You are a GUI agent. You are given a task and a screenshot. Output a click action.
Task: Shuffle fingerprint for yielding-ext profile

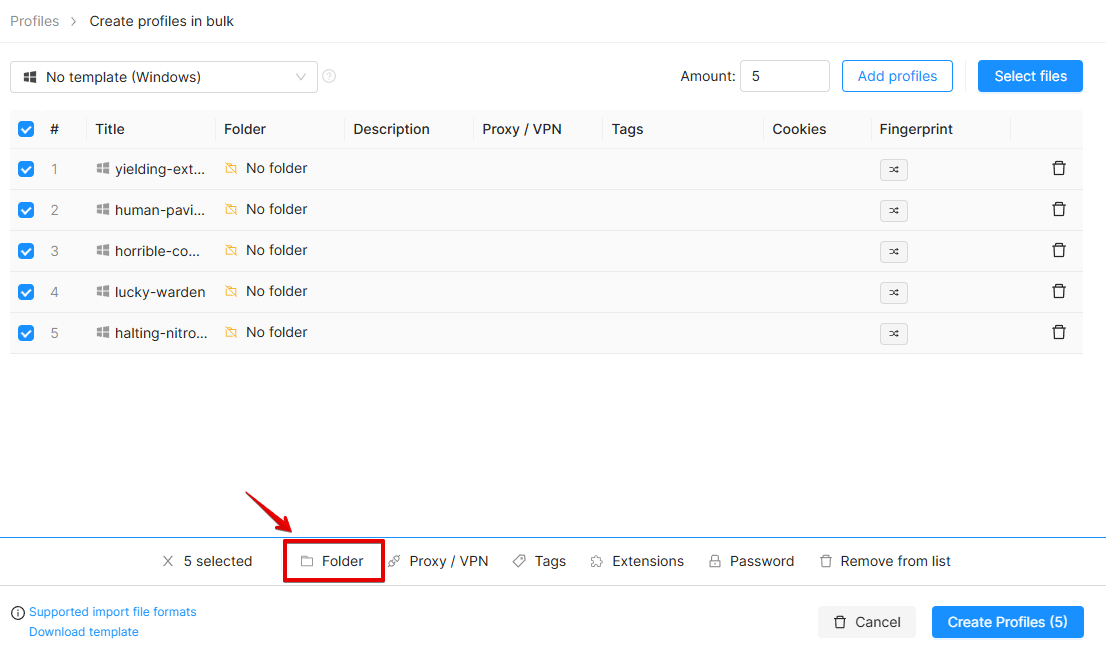[x=894, y=169]
